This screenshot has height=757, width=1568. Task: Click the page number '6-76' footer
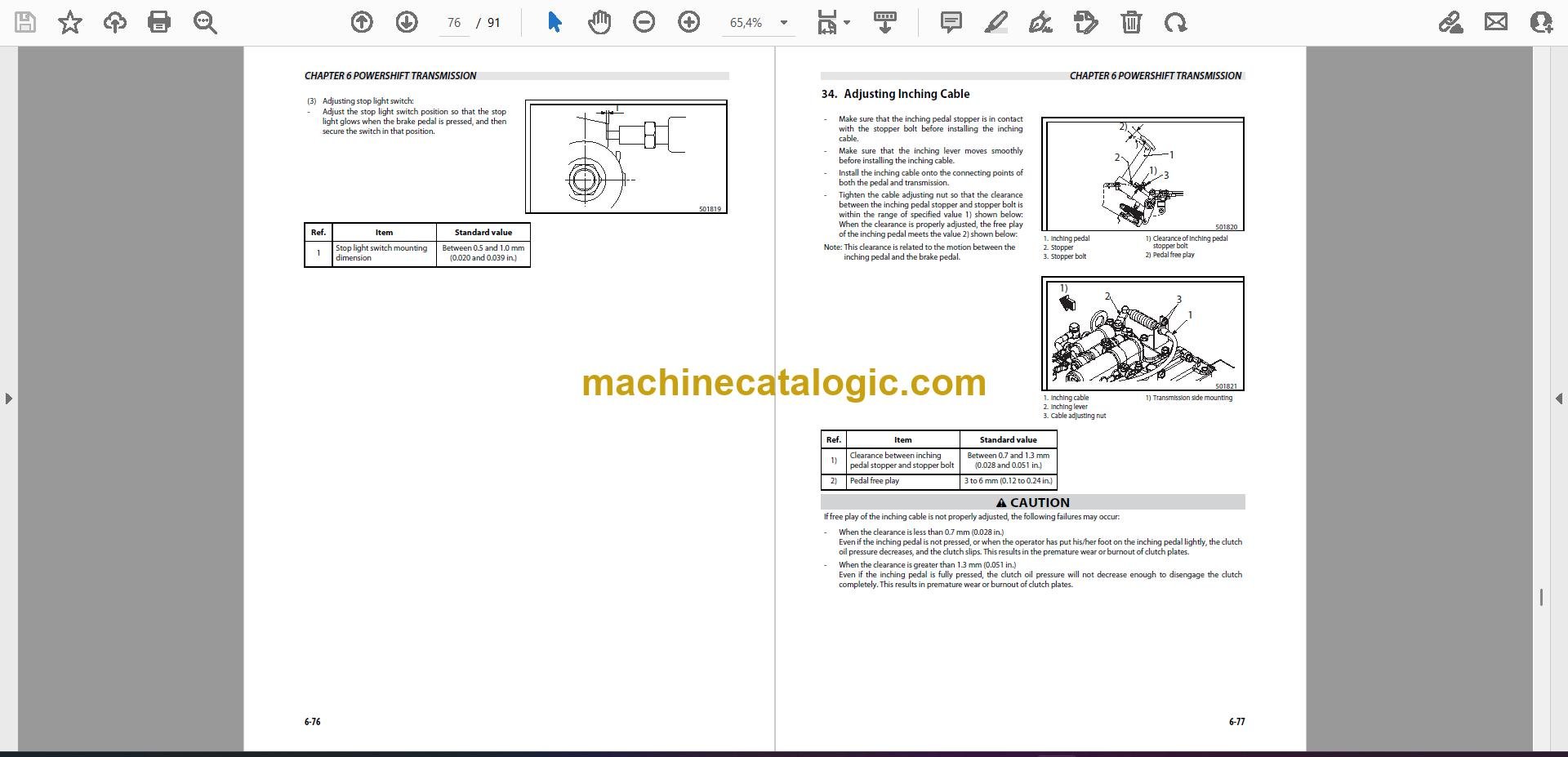312,722
